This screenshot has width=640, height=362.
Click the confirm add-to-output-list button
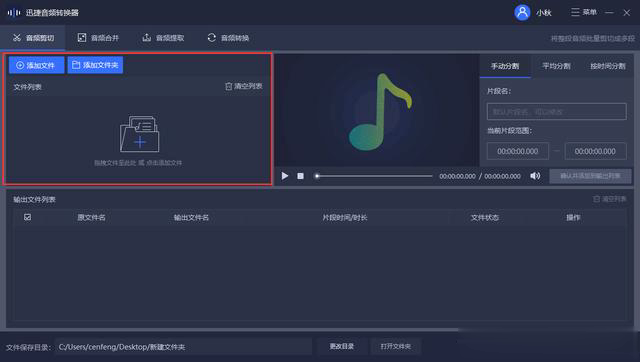[x=590, y=176]
